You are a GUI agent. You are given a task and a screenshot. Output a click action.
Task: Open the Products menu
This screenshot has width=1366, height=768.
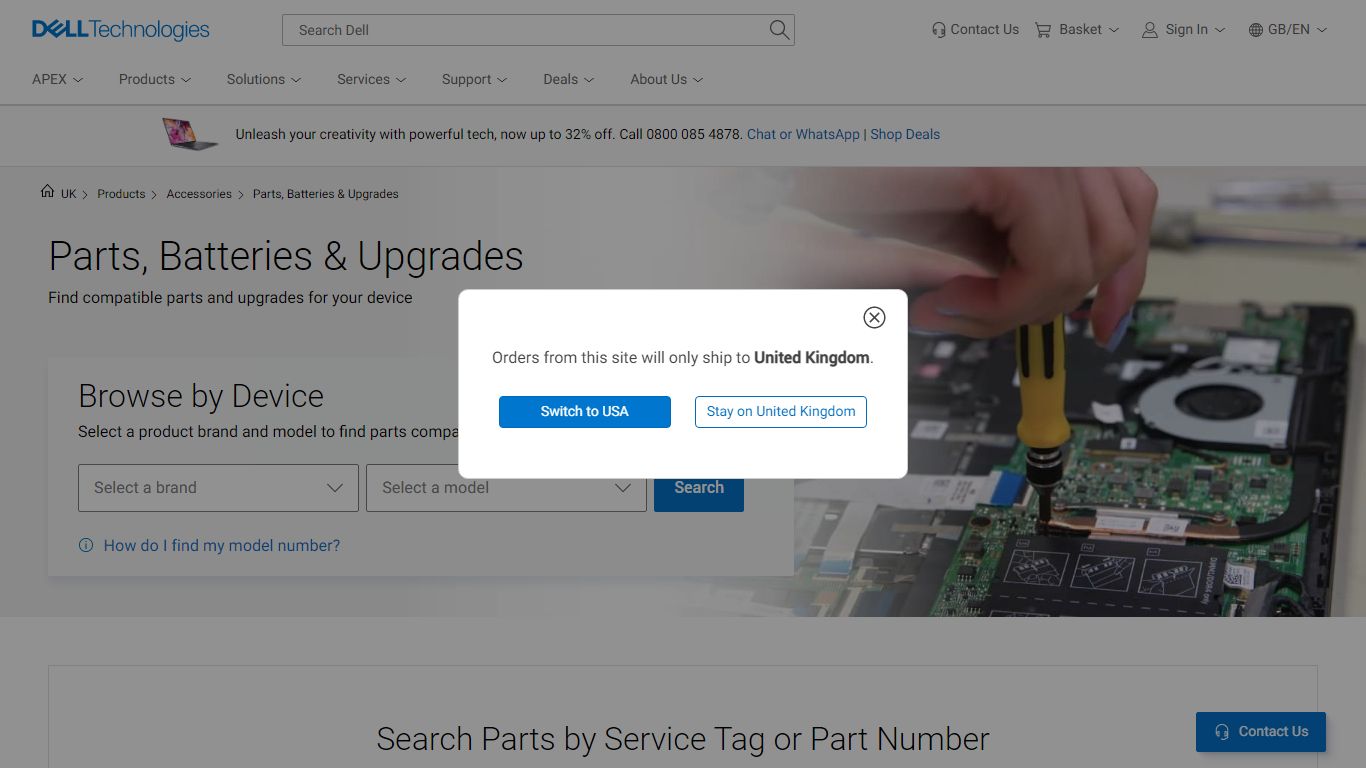(155, 79)
